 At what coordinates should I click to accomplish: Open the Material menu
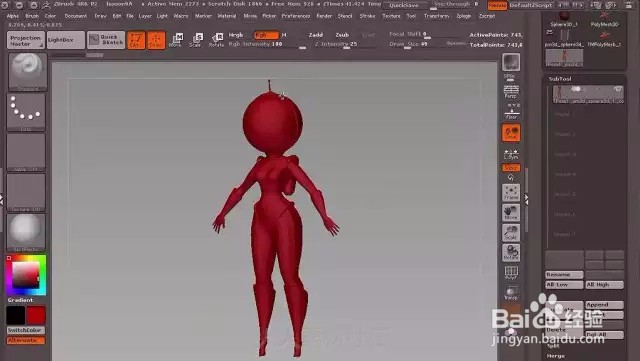pos(227,16)
